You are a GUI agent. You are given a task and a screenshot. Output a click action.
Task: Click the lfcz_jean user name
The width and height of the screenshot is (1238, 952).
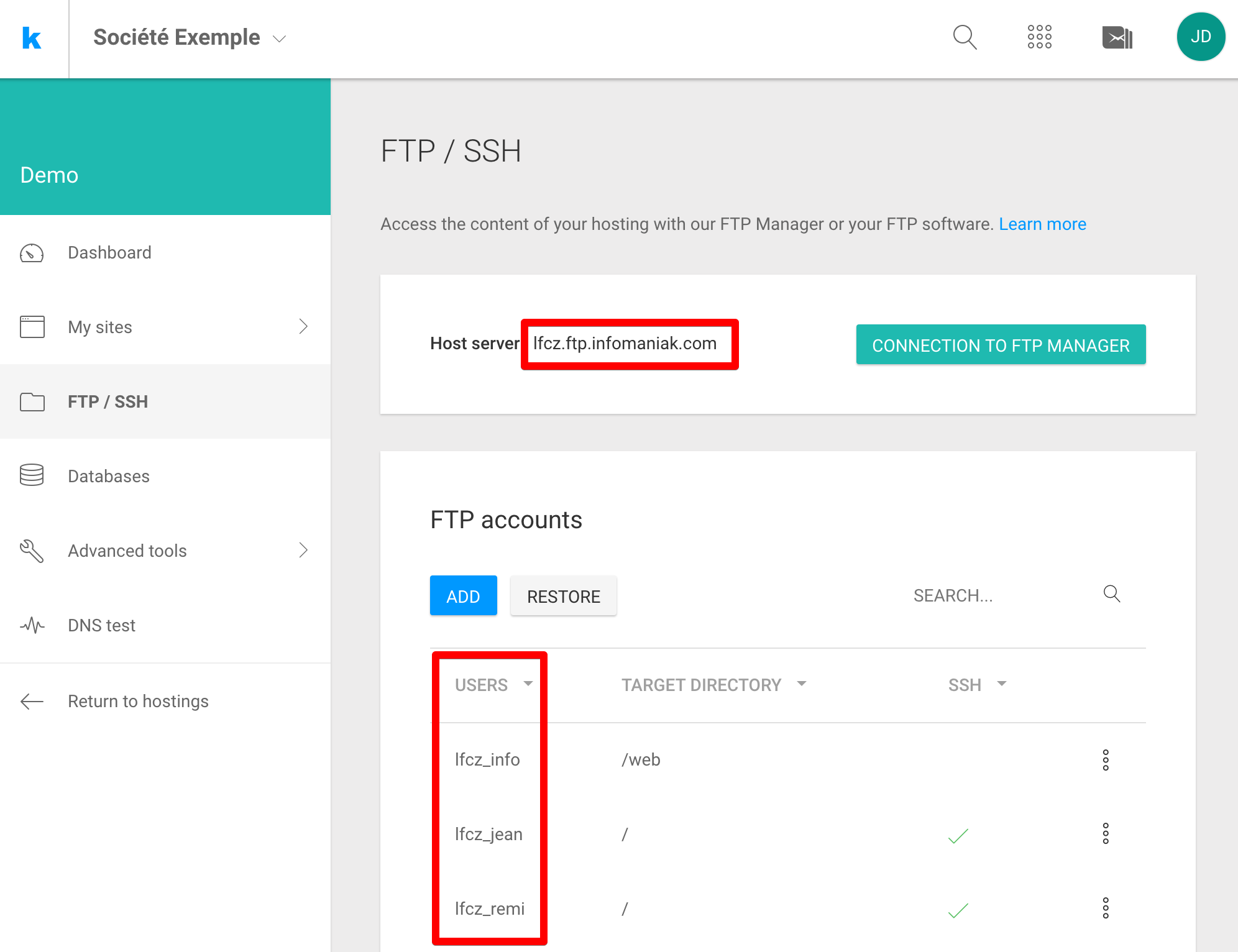[x=488, y=835]
